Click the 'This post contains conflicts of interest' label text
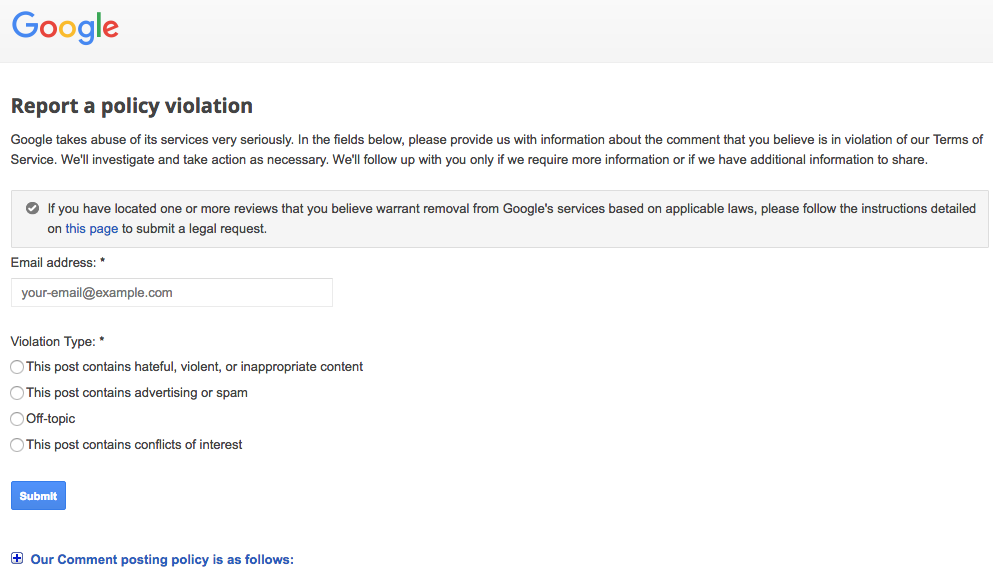The width and height of the screenshot is (993, 581). [134, 445]
